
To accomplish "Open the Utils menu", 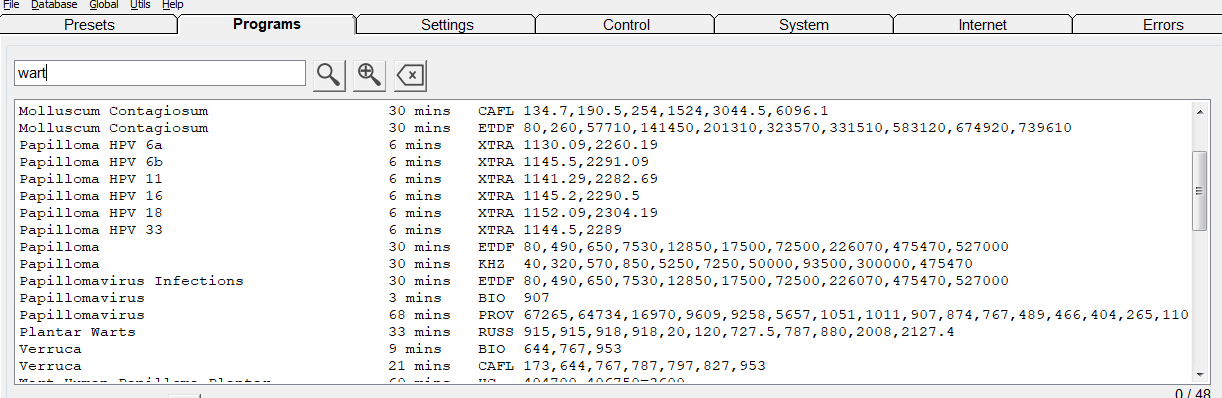I will [x=141, y=5].
